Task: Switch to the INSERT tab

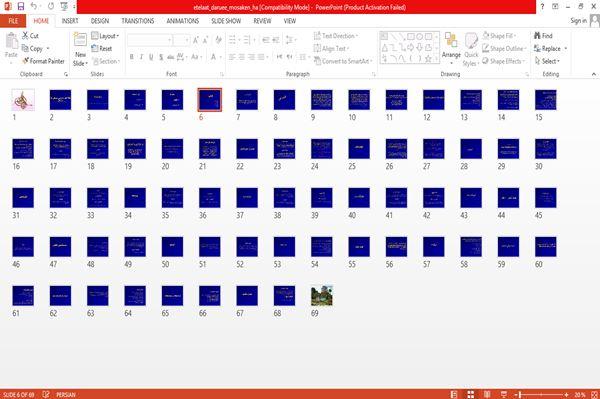Action: point(70,21)
